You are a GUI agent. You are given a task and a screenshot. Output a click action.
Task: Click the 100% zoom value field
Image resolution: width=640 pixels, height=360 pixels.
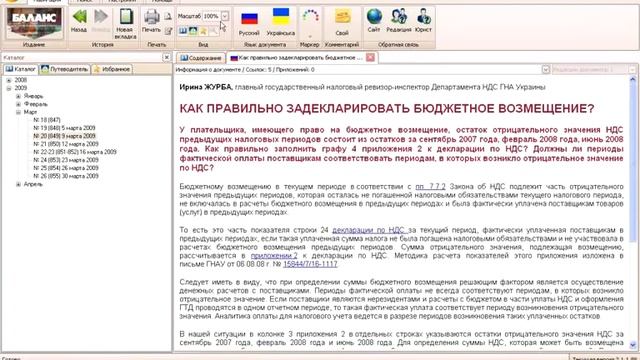211,16
